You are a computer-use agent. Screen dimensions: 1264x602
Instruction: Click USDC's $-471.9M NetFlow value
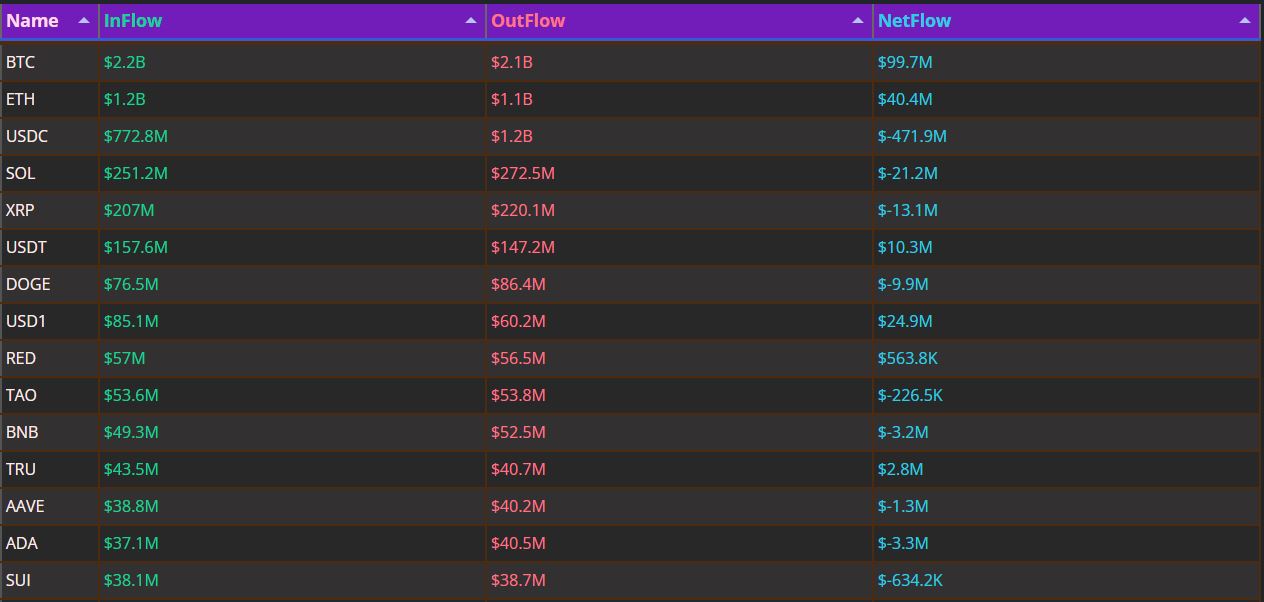911,136
